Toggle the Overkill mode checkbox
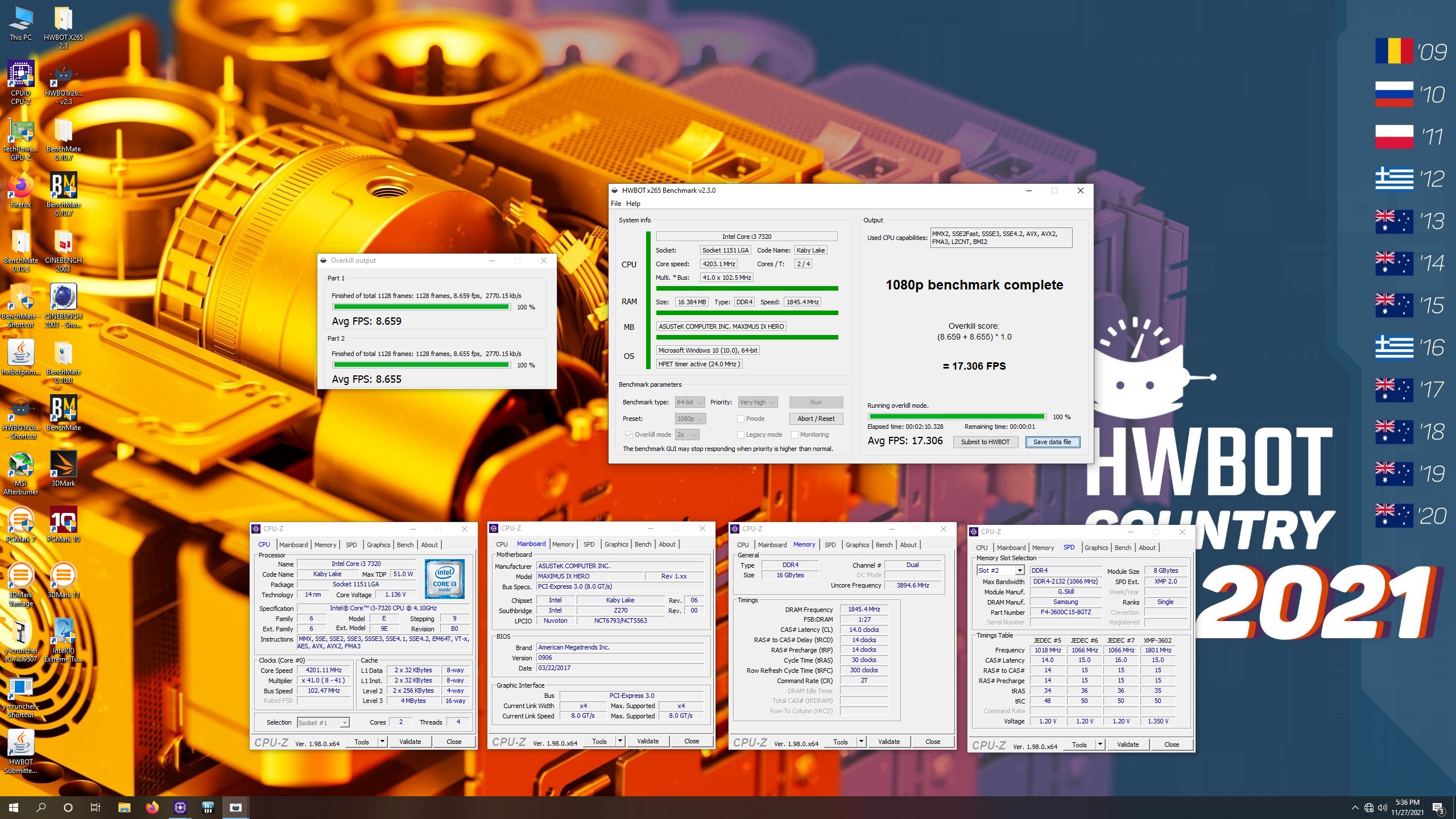This screenshot has width=1456, height=819. 629,435
